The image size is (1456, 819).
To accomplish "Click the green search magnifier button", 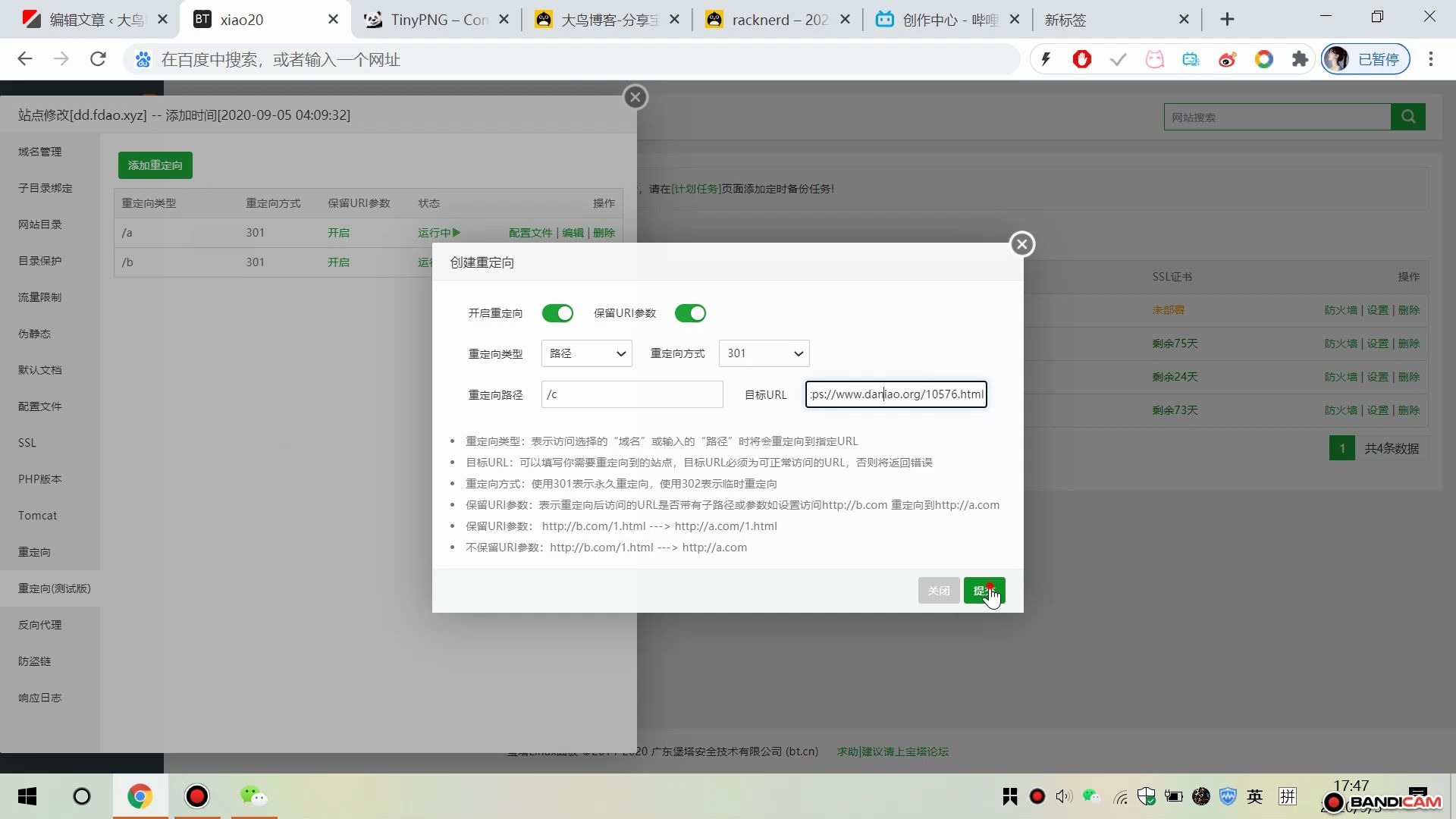I will click(x=1408, y=117).
